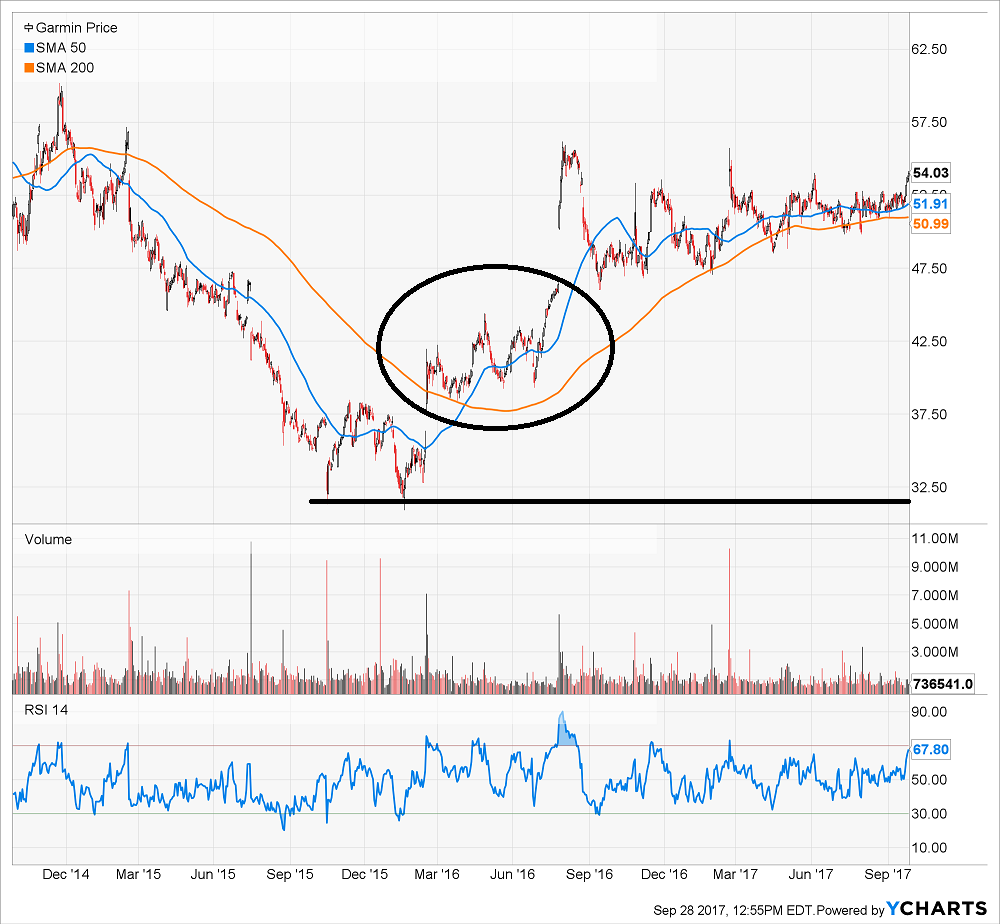
Task: Click the SMA 50 value 51.91
Action: pos(930,204)
